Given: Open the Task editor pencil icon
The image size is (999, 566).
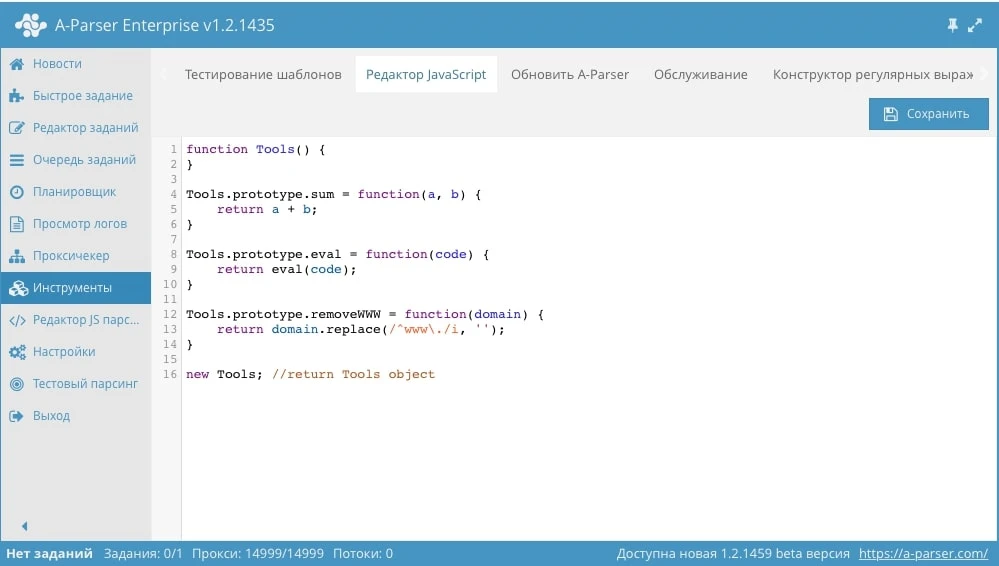Looking at the screenshot, I should (x=16, y=128).
